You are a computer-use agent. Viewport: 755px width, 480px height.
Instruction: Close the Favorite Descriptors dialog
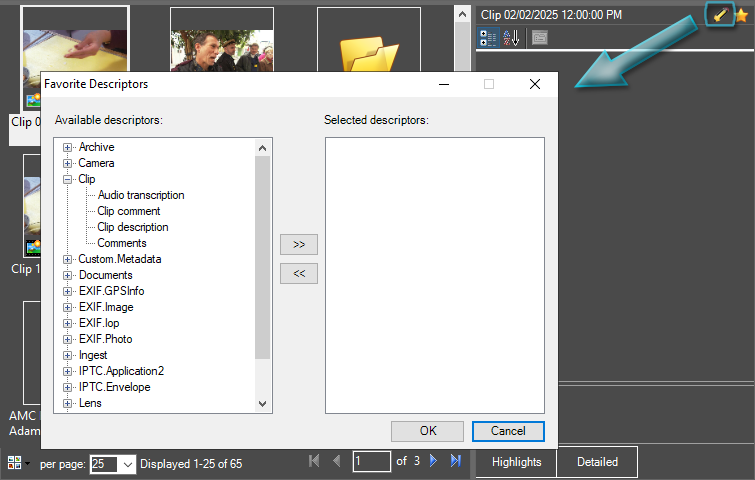pyautogui.click(x=534, y=84)
